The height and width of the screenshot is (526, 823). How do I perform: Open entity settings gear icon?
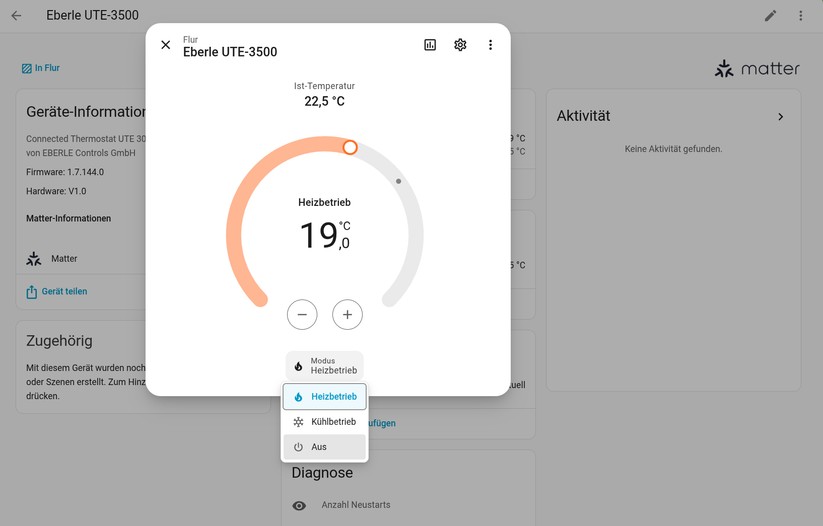pyautogui.click(x=460, y=45)
